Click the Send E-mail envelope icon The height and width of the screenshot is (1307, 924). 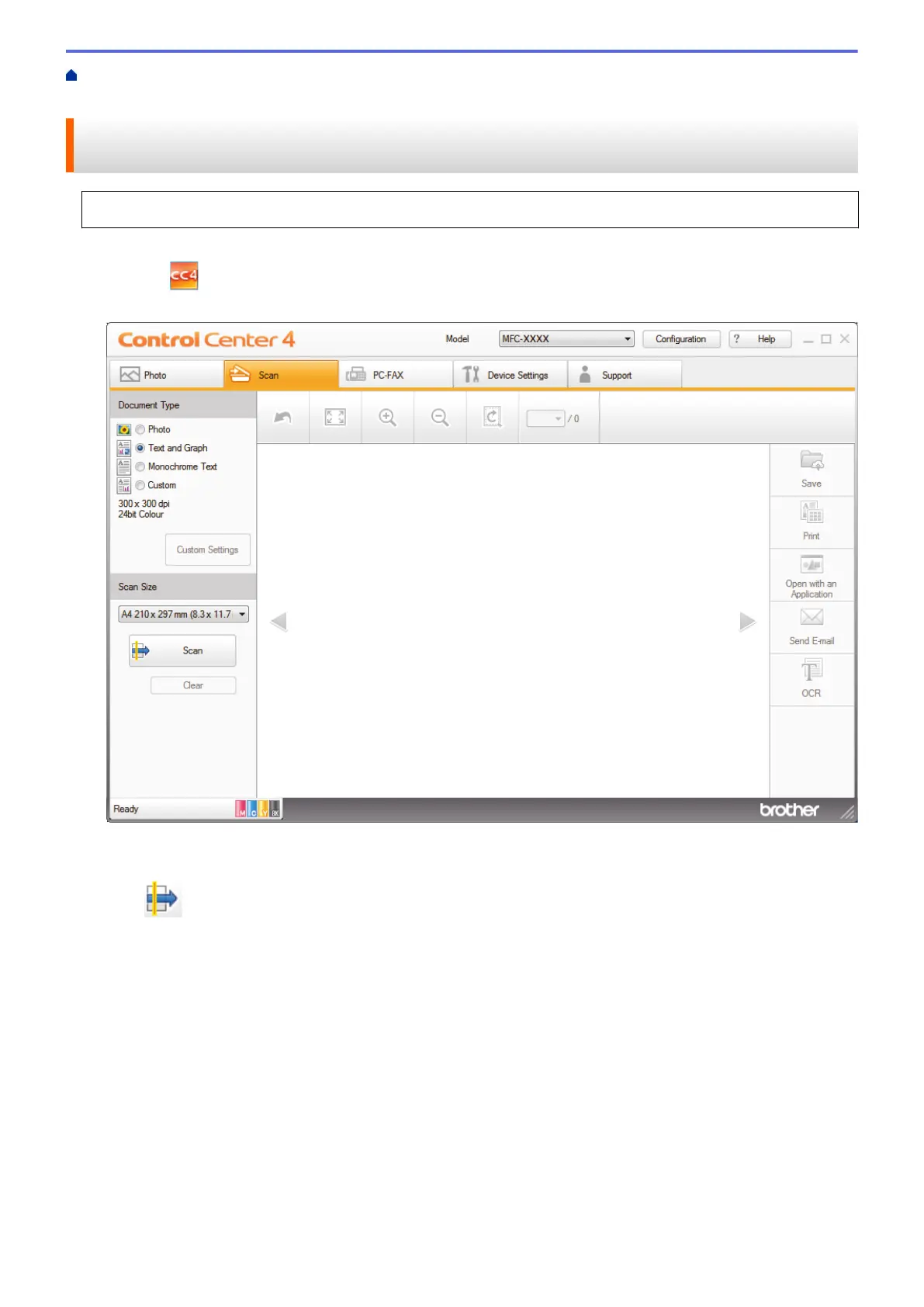point(812,617)
